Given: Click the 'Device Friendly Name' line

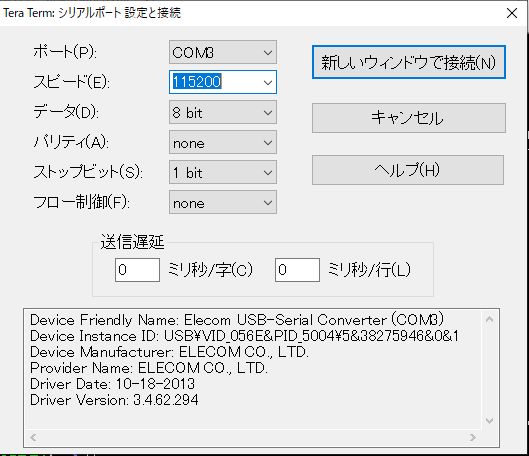Looking at the screenshot, I should [x=237, y=320].
